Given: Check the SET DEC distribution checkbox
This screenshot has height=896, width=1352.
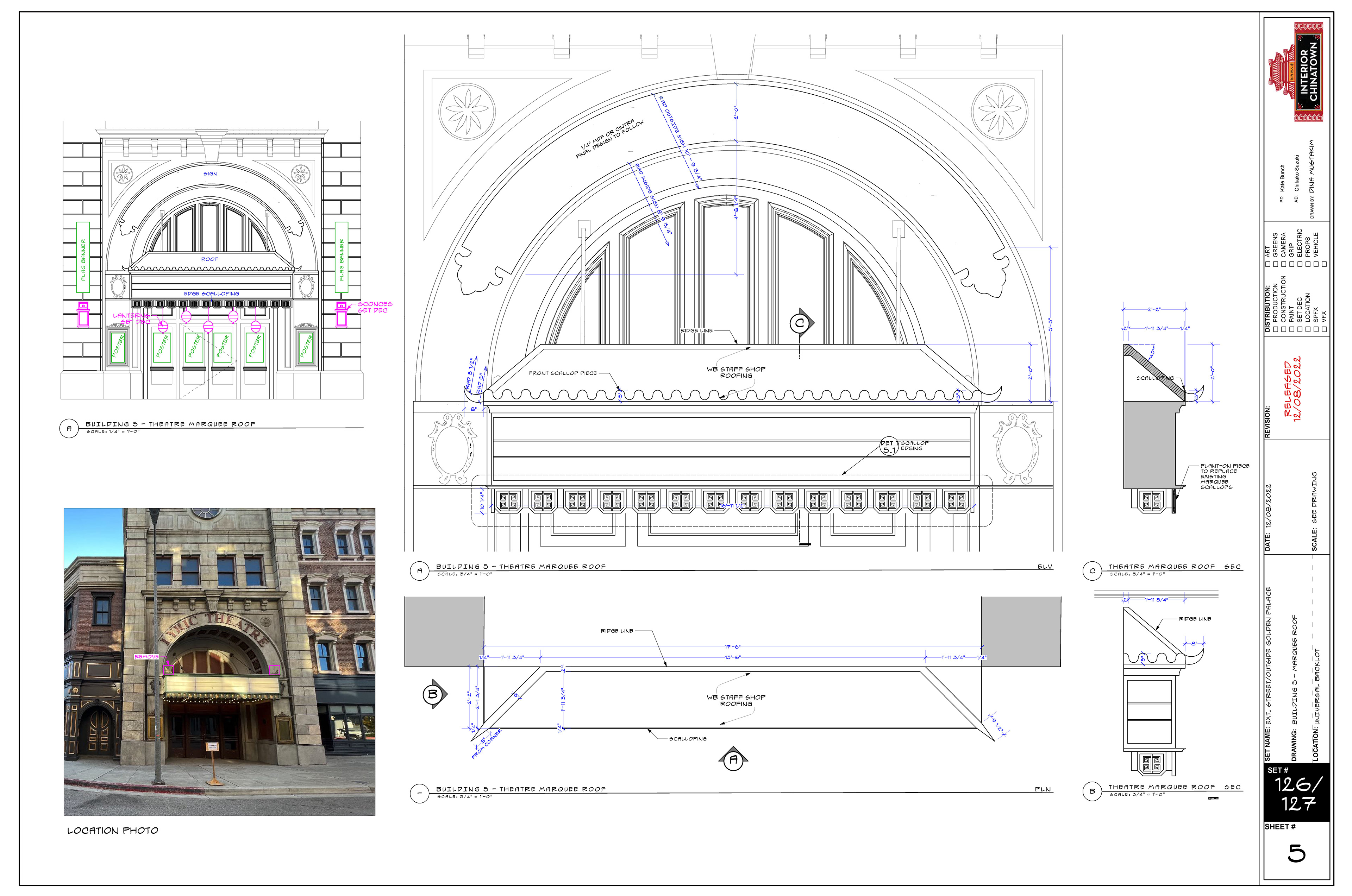Looking at the screenshot, I should coord(1300,330).
